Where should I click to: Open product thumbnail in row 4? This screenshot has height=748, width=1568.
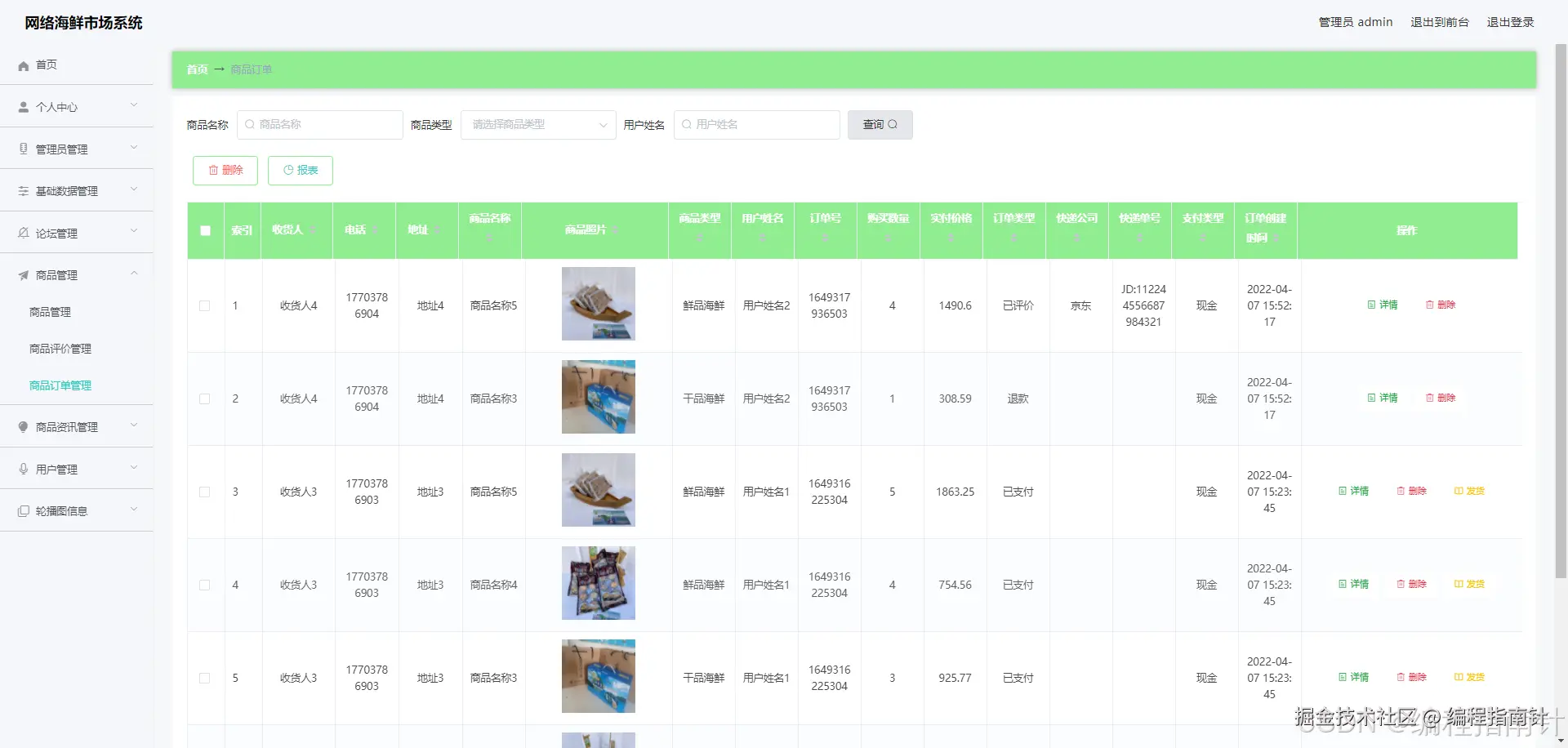(x=599, y=583)
